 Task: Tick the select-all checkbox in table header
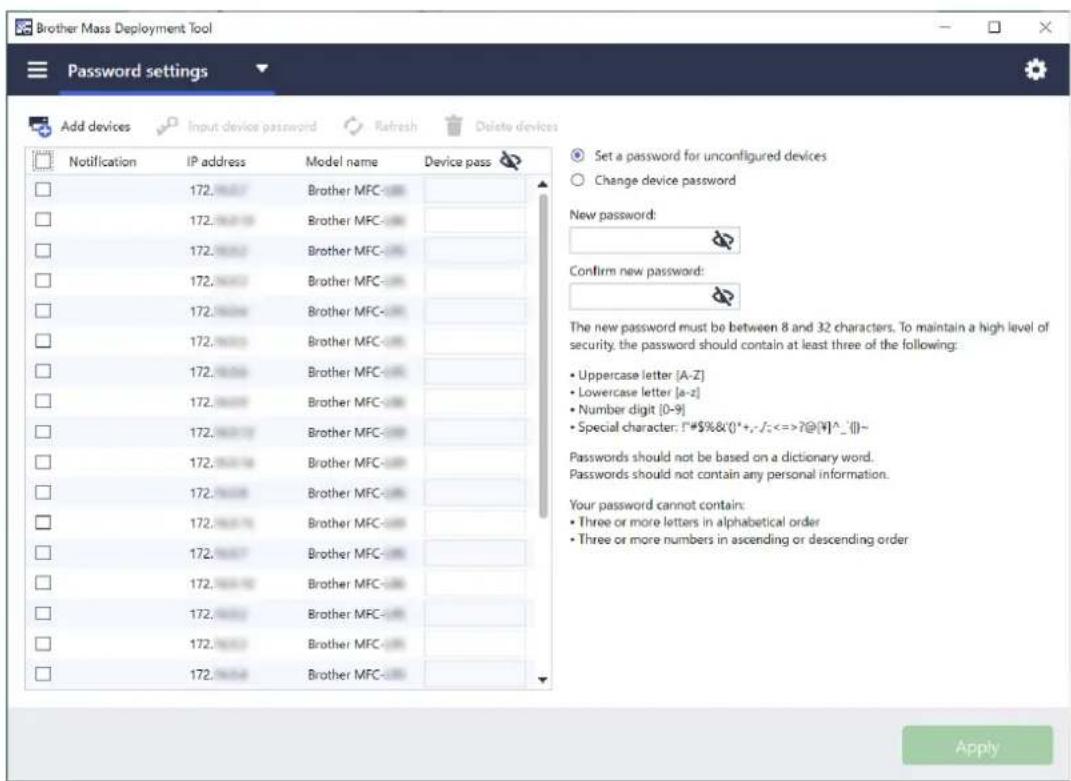42,161
